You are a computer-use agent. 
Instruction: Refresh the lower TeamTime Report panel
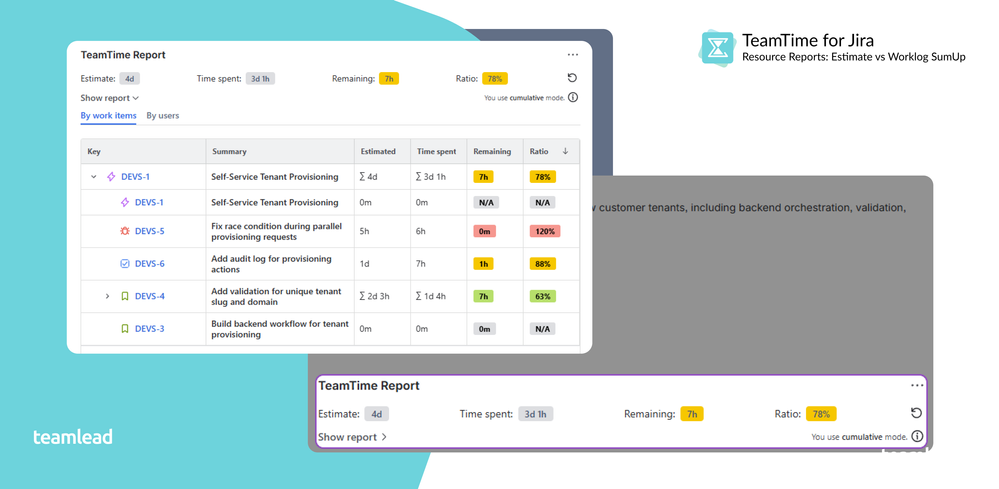click(916, 413)
